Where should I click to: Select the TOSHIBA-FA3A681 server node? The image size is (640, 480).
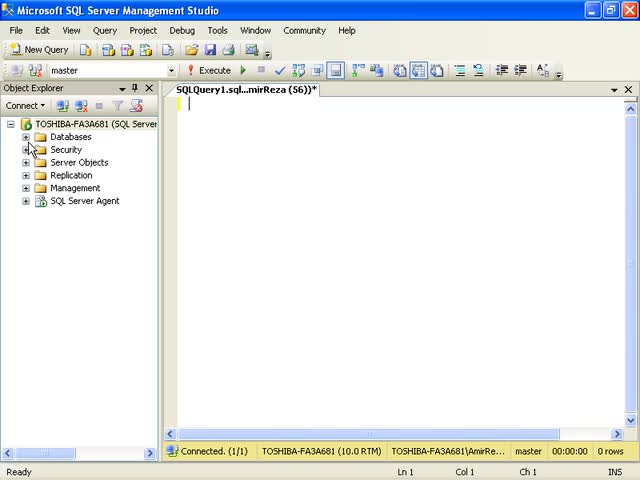click(96, 124)
